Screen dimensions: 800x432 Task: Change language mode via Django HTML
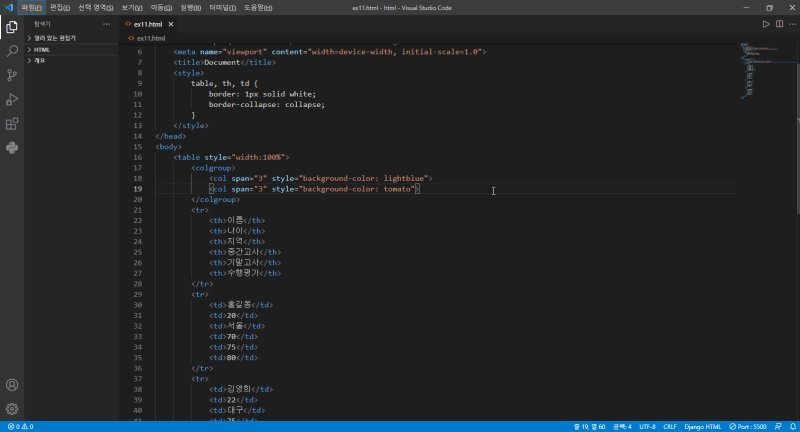point(703,426)
